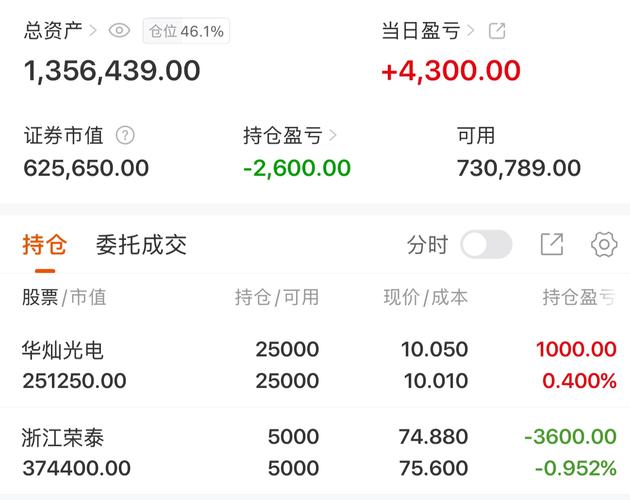630x500 pixels.
Task: Open the settings gear icon
Action: coord(604,244)
